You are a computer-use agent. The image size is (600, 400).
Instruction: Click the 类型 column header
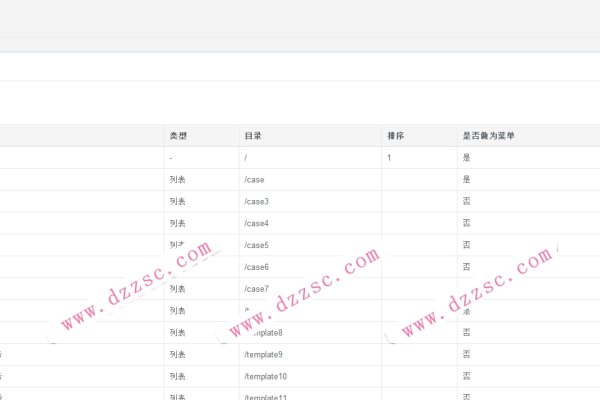point(178,136)
